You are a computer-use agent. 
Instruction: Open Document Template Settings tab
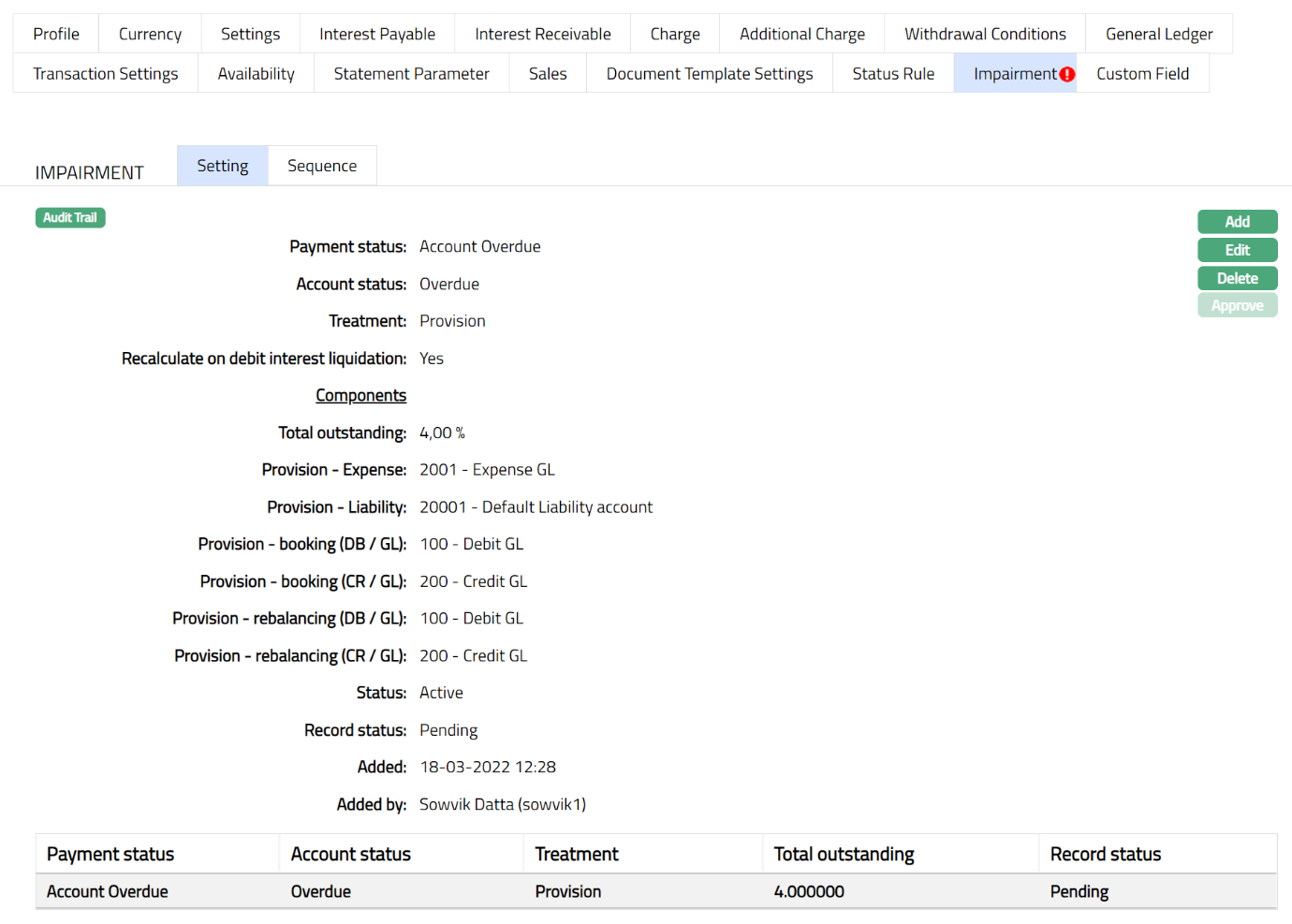(x=709, y=73)
